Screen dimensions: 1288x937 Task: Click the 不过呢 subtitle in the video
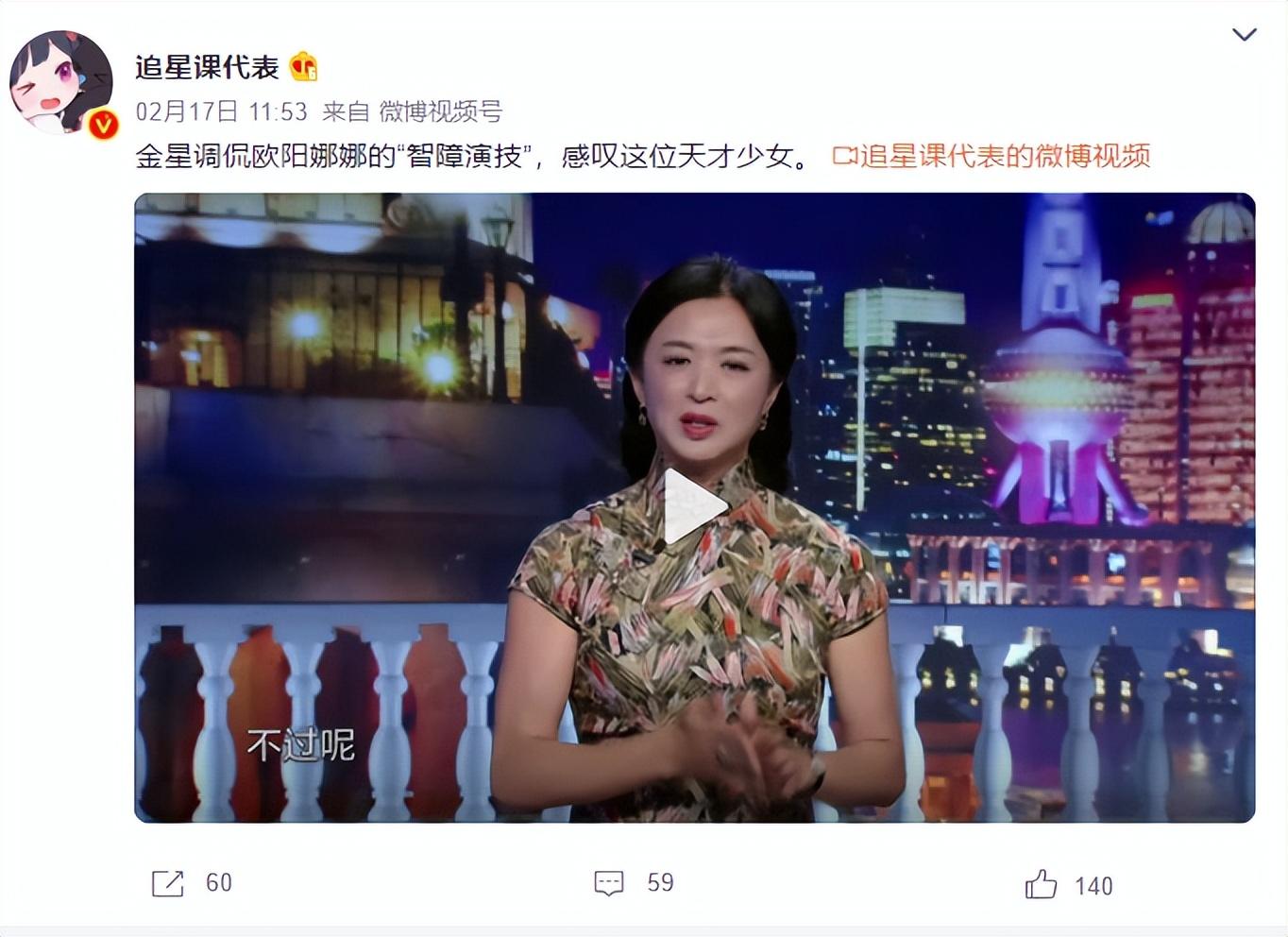point(300,745)
